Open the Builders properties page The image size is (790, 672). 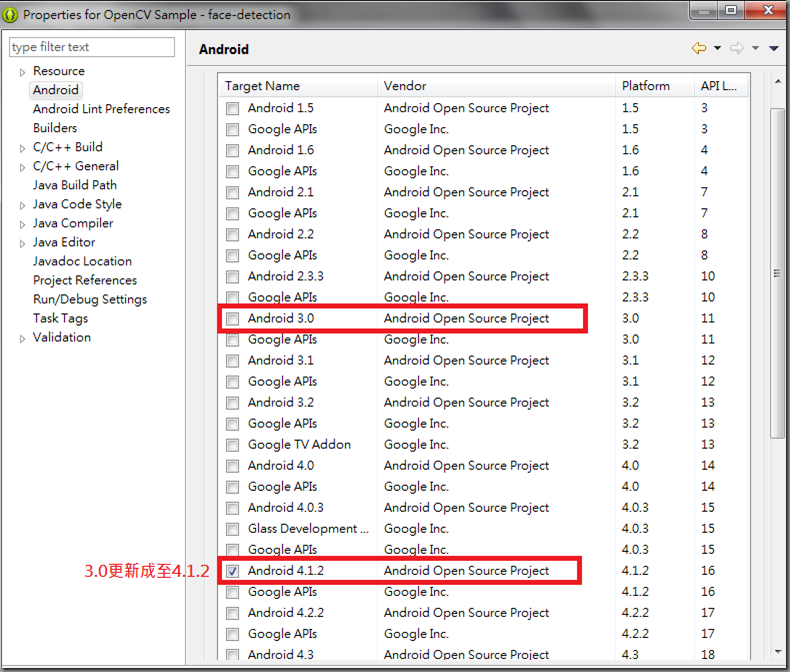pos(55,128)
